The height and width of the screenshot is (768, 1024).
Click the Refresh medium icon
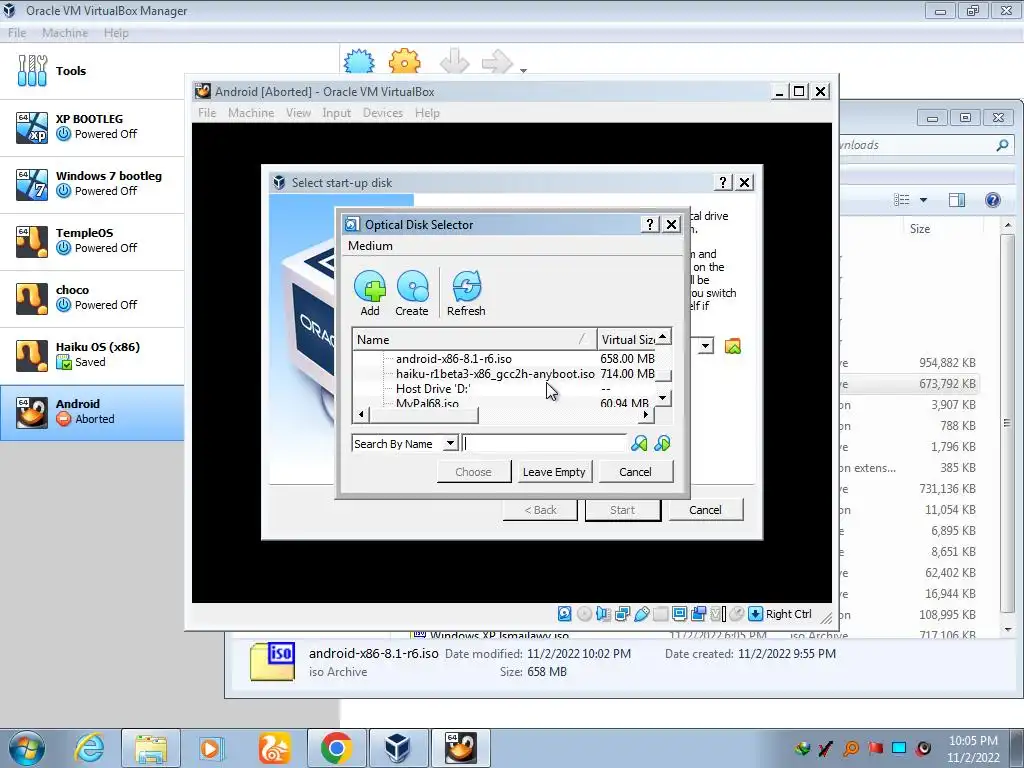[x=466, y=286]
